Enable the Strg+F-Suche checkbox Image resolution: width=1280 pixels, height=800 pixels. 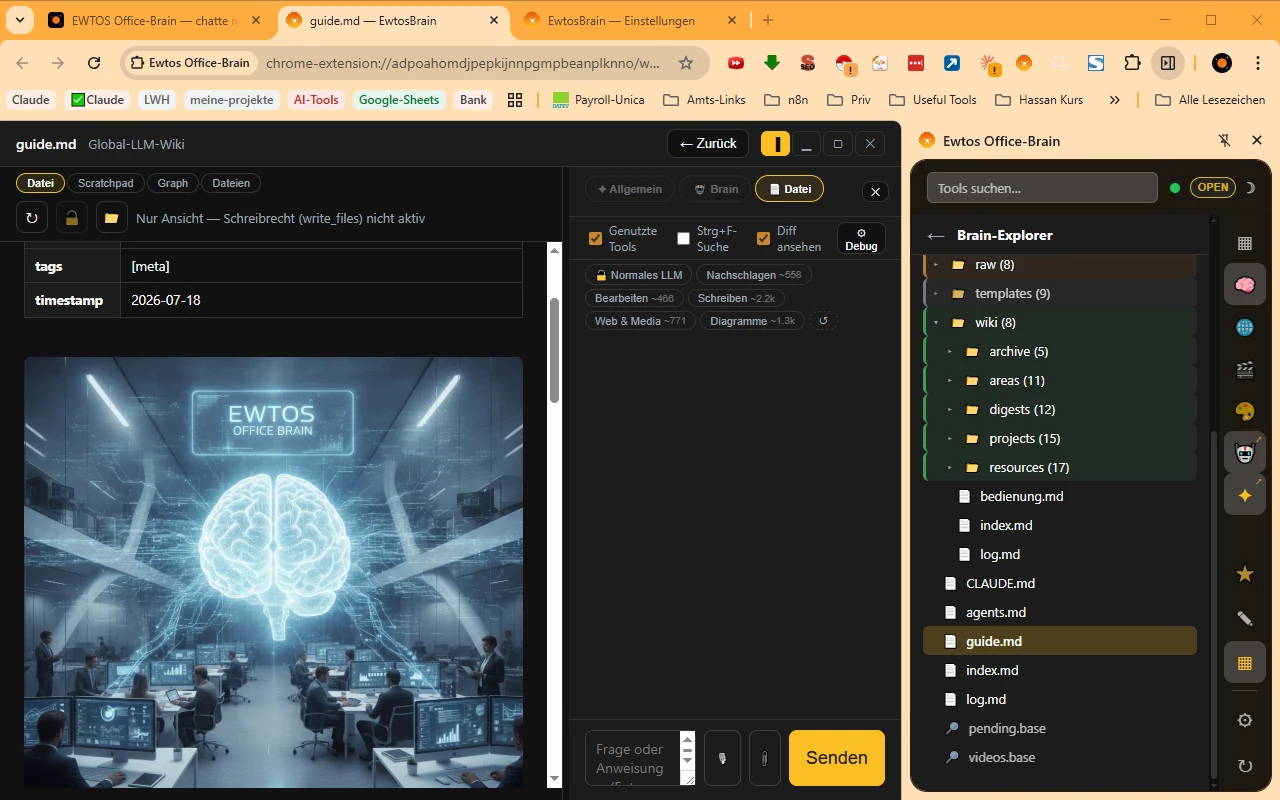coord(684,239)
